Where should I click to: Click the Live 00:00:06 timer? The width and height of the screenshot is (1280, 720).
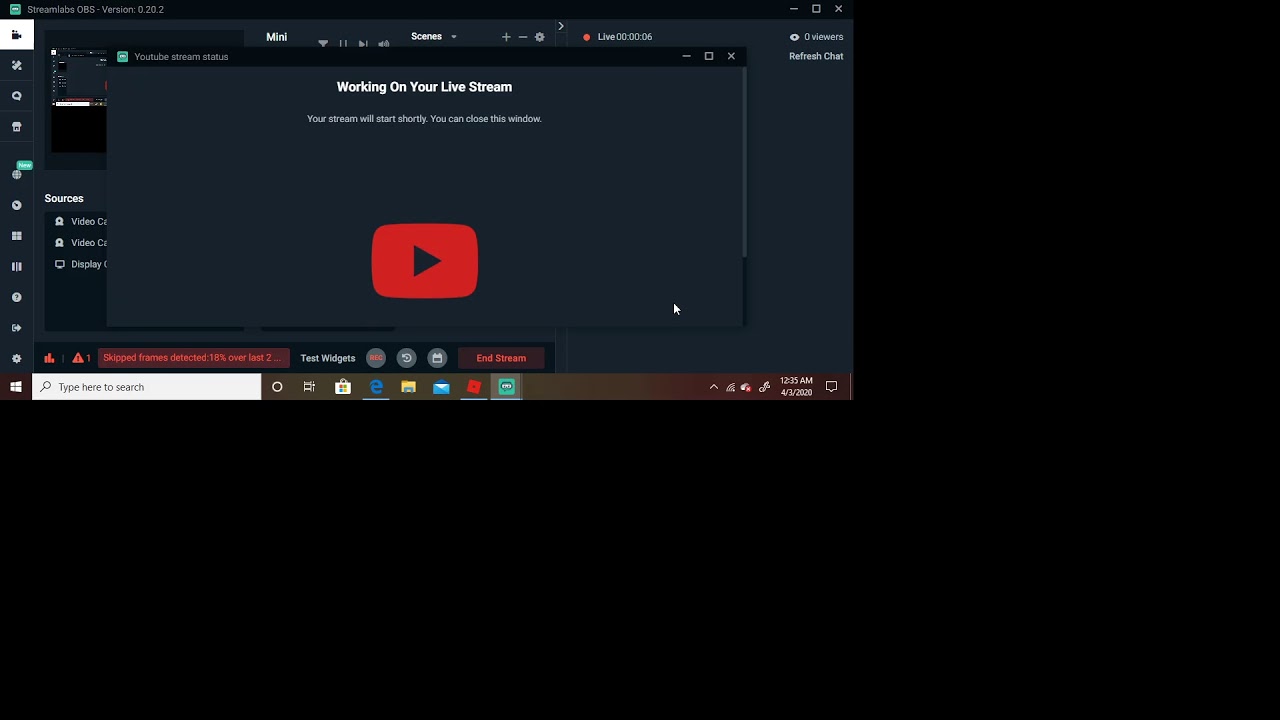[625, 37]
